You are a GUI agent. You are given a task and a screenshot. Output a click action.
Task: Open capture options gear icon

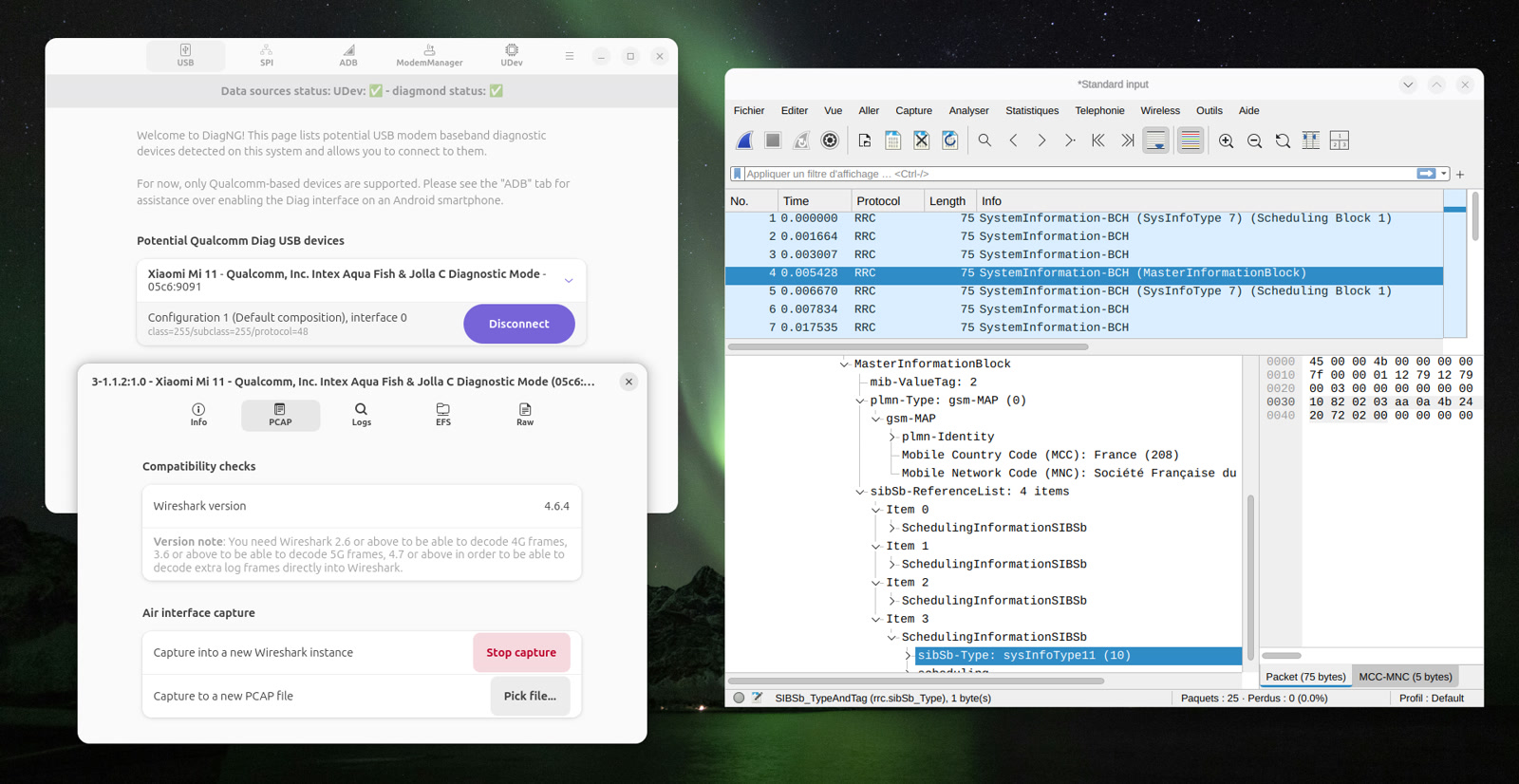(830, 140)
